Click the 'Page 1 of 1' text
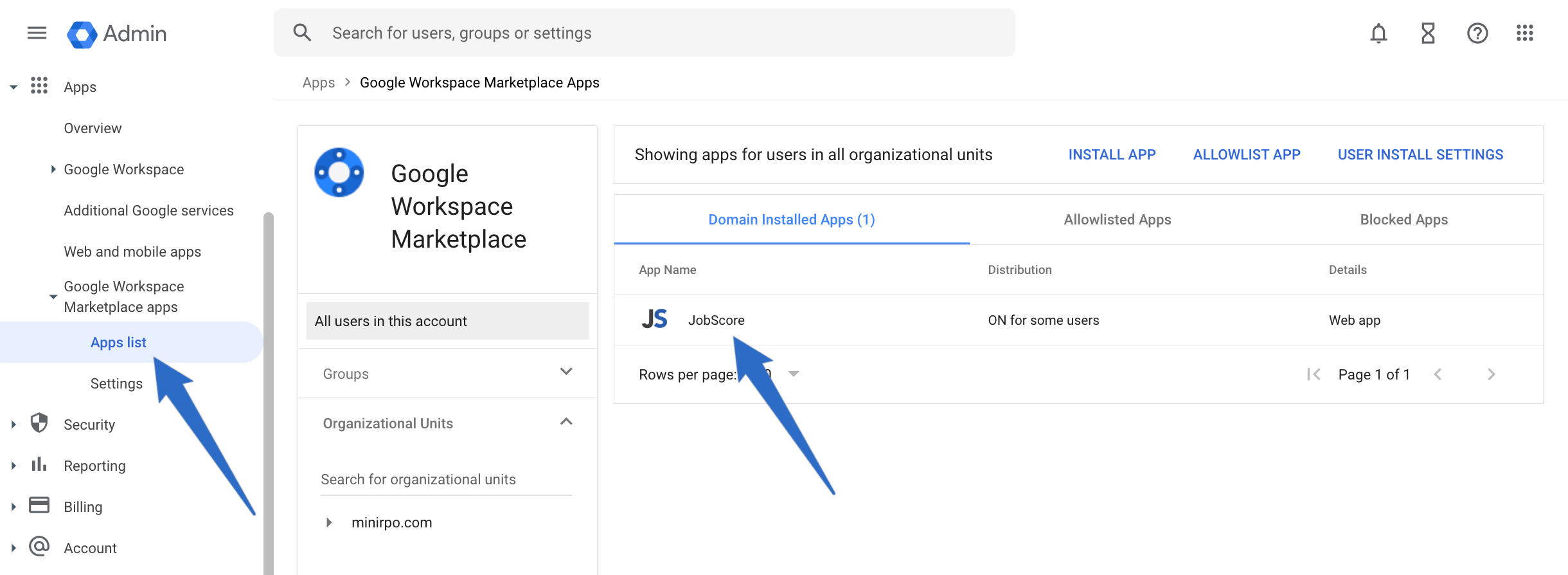 coord(1374,374)
